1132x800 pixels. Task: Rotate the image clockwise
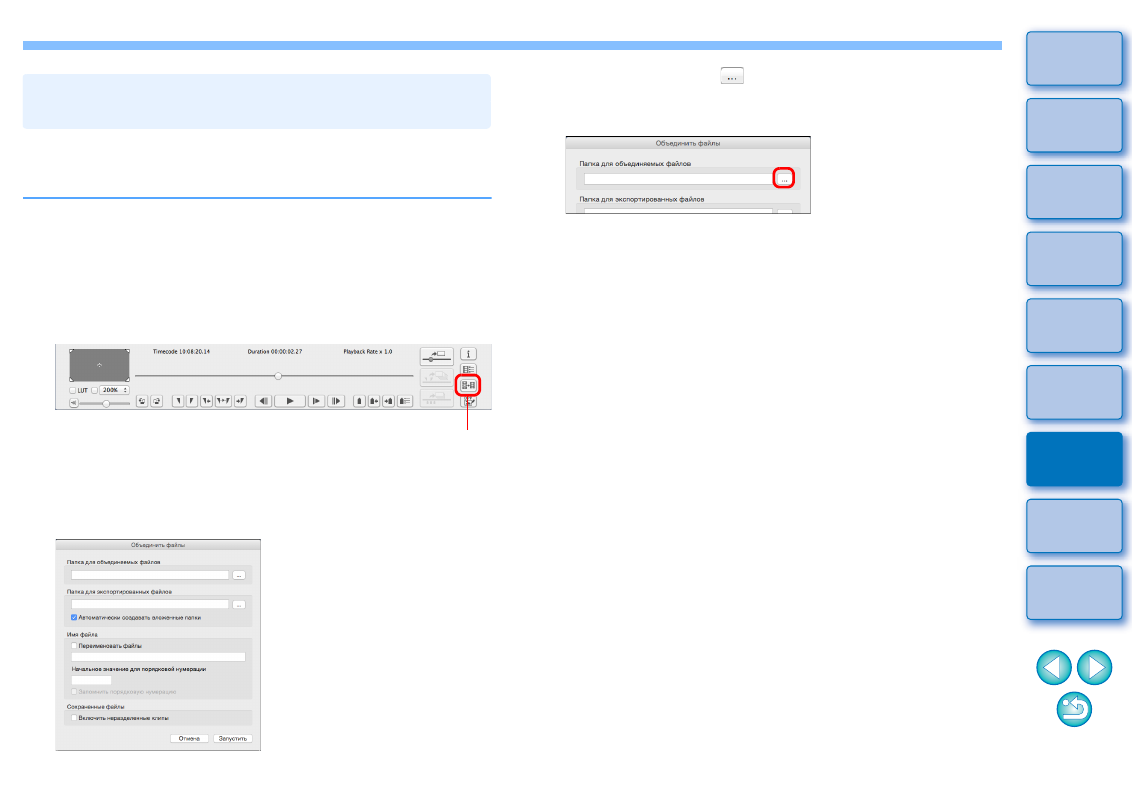pyautogui.click(x=157, y=401)
